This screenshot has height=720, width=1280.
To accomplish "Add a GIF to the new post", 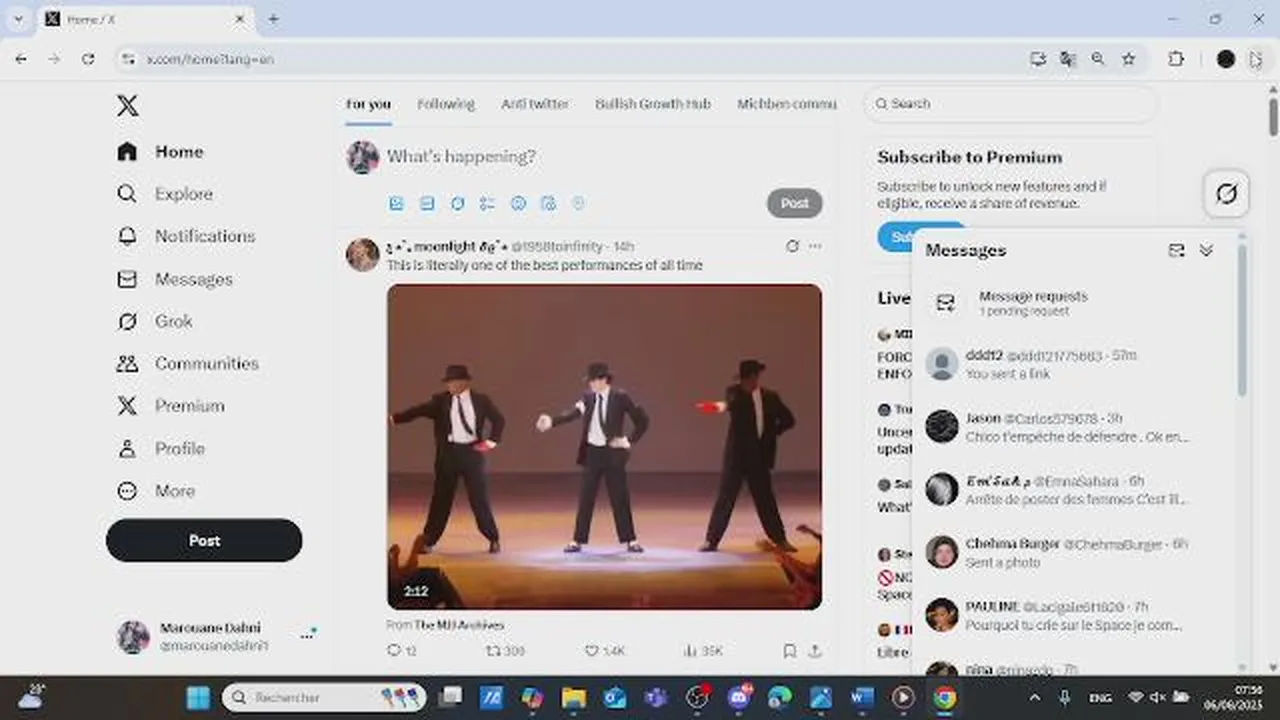I will (x=427, y=203).
